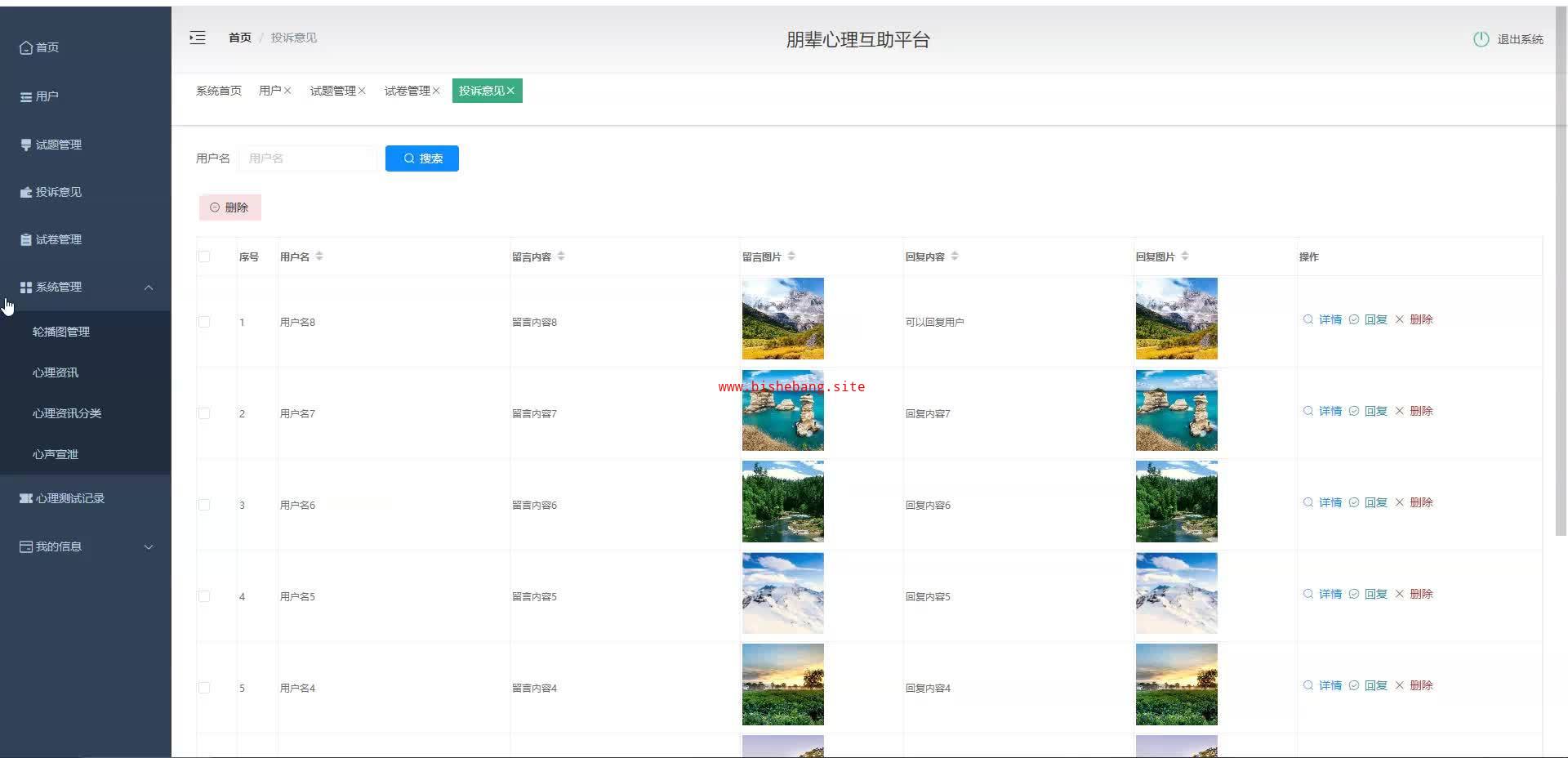Screen dimensions: 1568x758
Task: Switch to the 试卷管理 tab
Action: 407,91
